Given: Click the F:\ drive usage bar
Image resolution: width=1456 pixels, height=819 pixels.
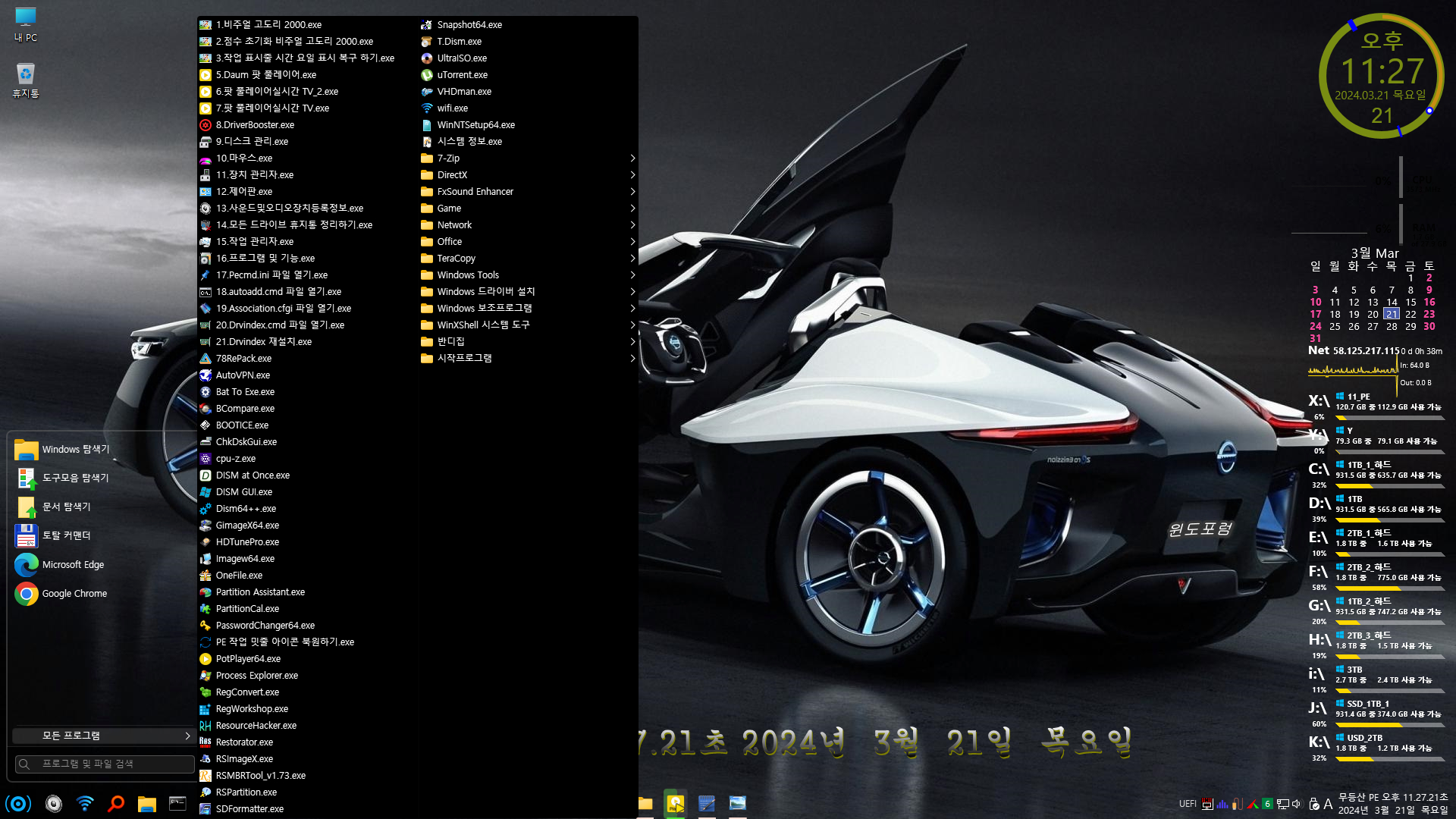Looking at the screenshot, I should (x=1389, y=588).
